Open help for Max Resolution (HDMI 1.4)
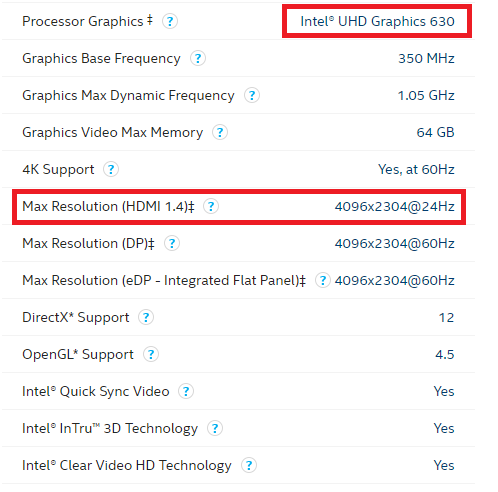The height and width of the screenshot is (492, 498). click(x=211, y=207)
